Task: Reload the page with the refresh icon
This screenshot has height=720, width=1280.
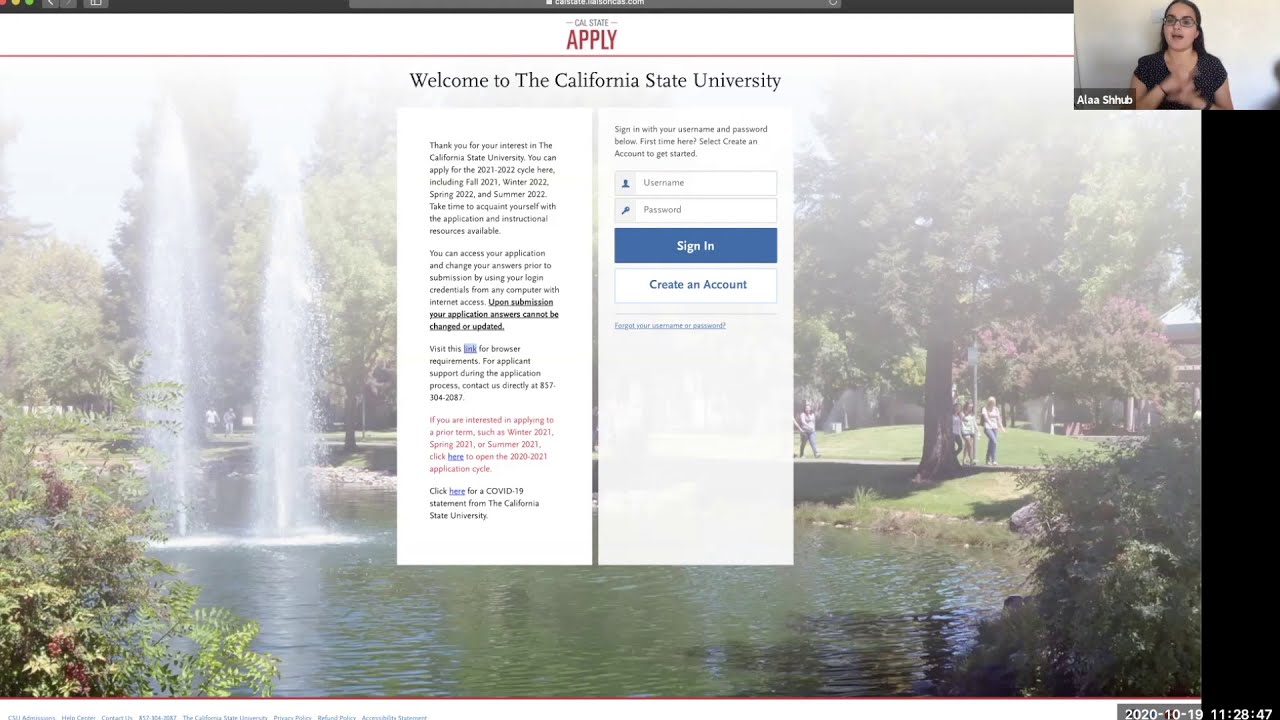Action: (832, 3)
